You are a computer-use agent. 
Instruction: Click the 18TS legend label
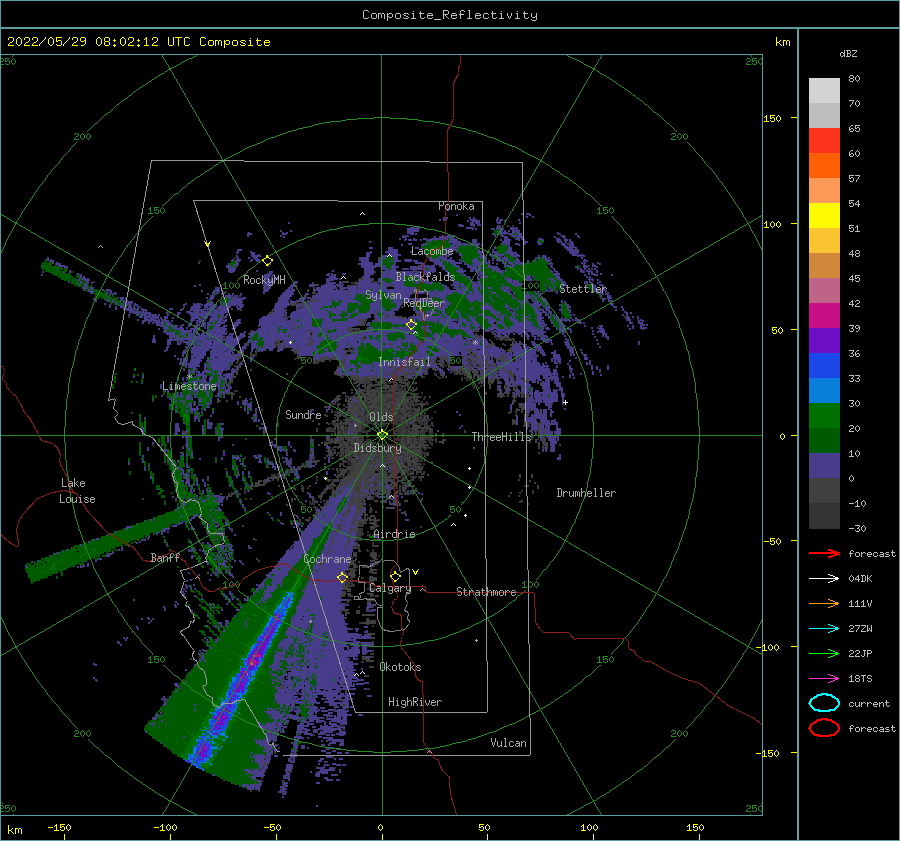click(x=860, y=679)
